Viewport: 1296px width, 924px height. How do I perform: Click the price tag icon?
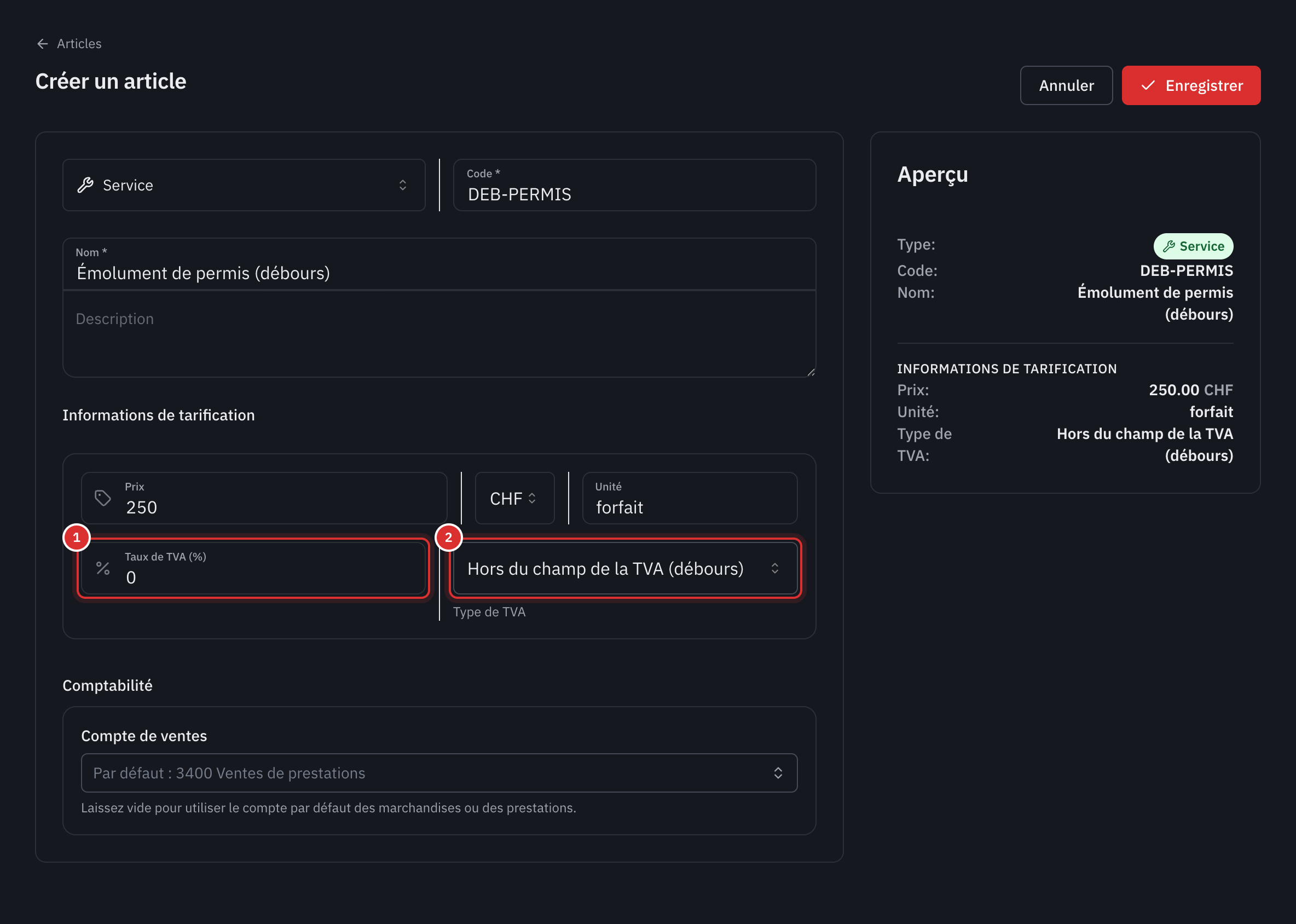point(102,499)
